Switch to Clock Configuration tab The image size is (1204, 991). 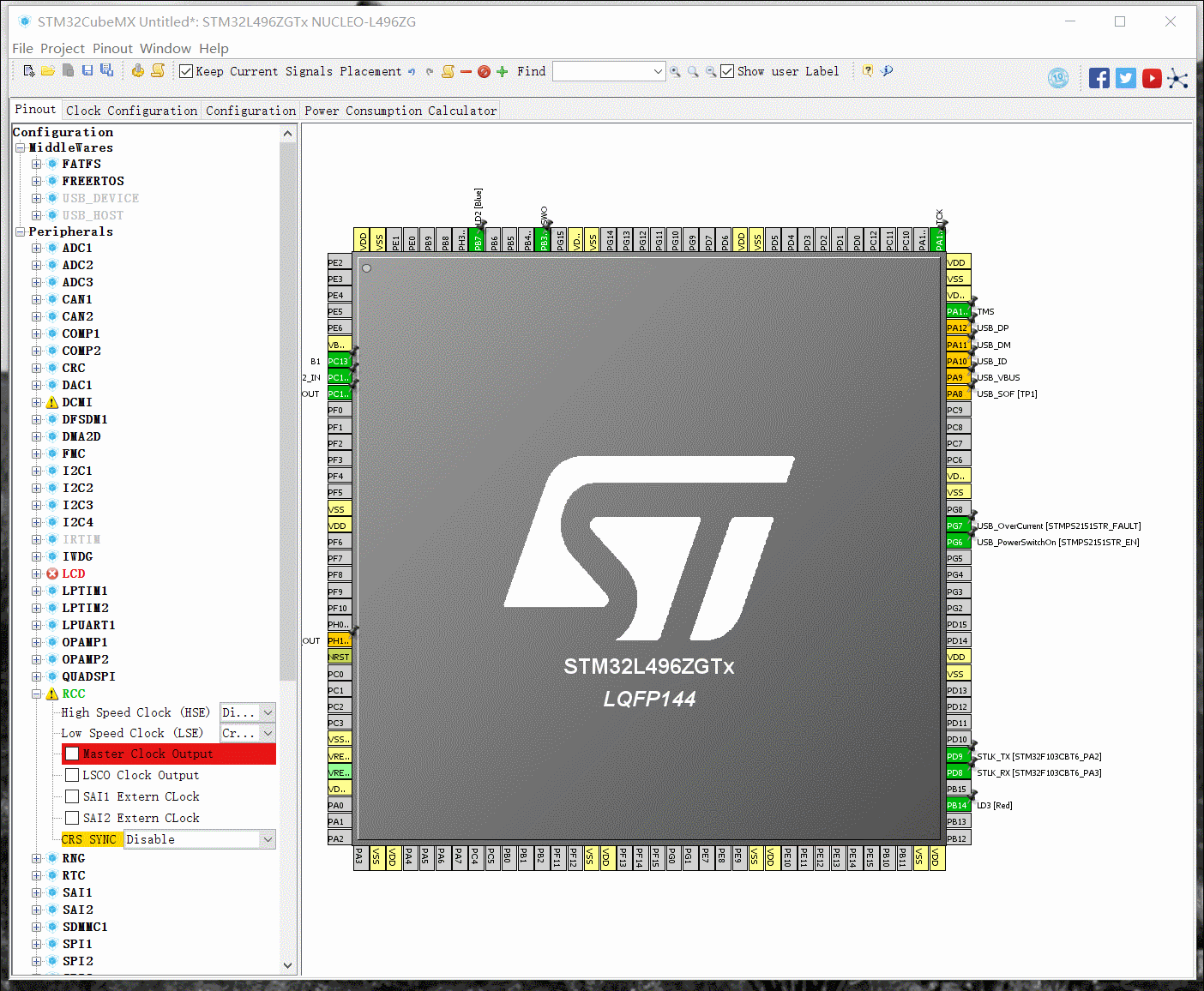[x=132, y=111]
